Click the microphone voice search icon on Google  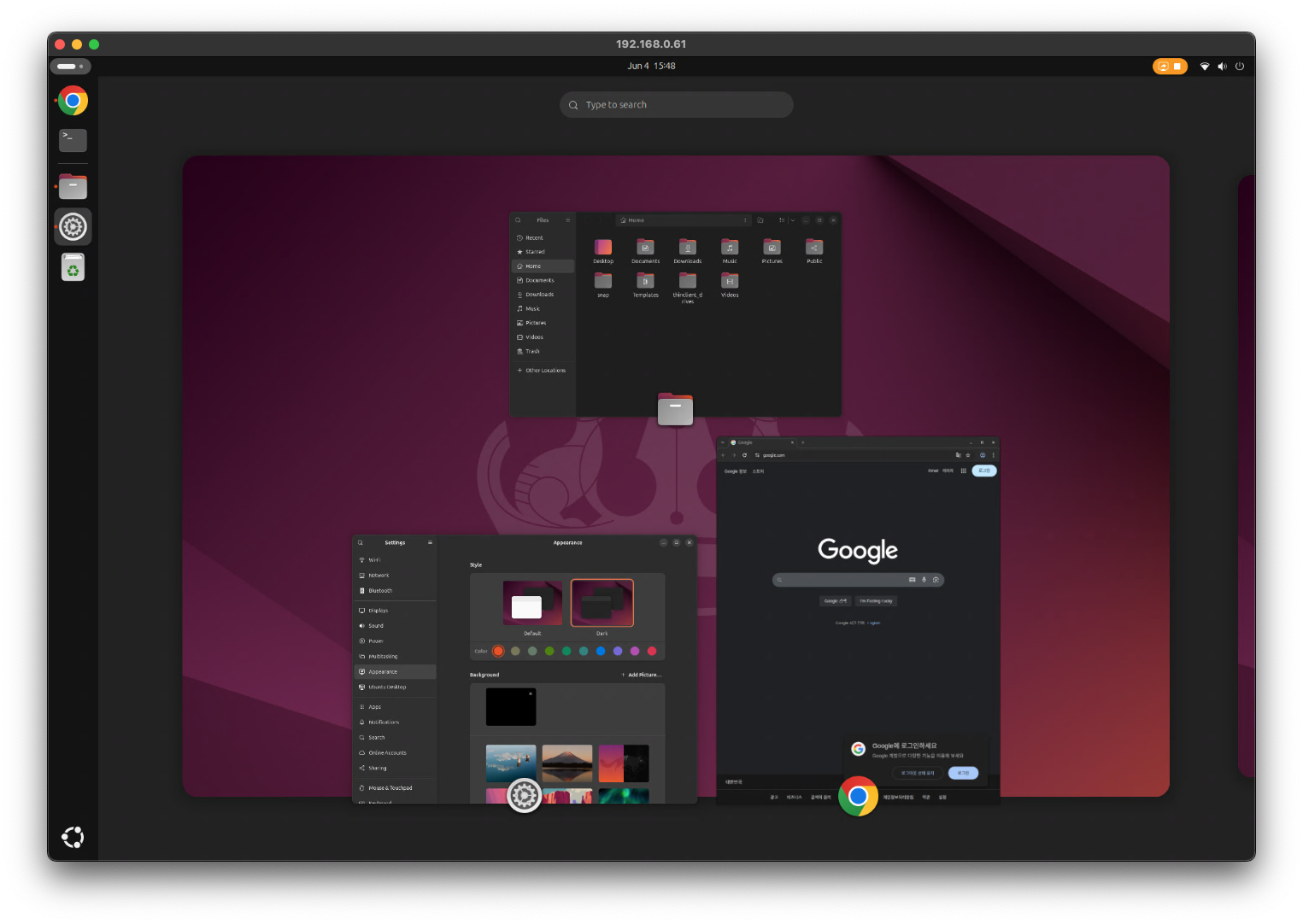tap(924, 580)
